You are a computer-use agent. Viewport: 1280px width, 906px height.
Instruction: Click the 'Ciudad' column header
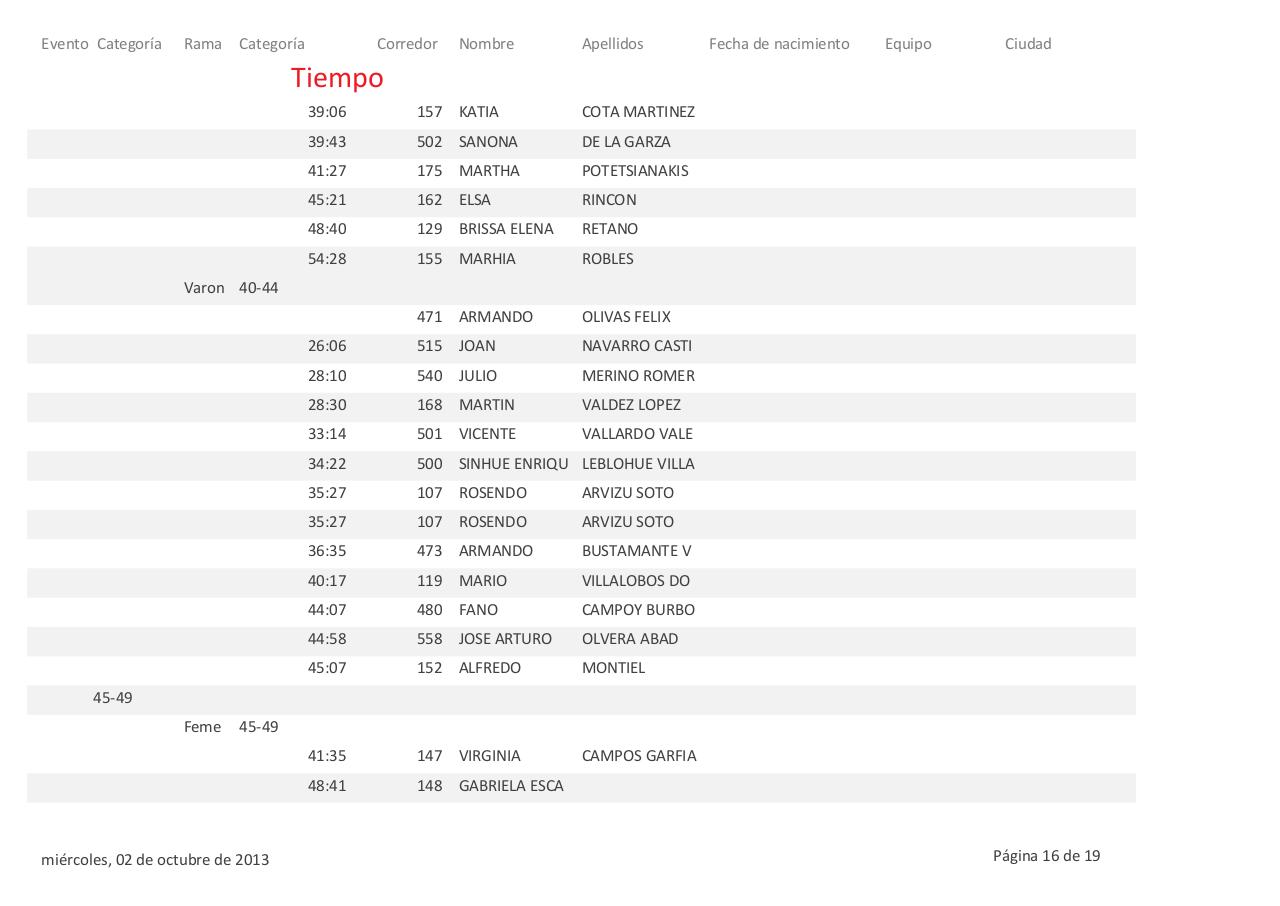[x=1028, y=44]
